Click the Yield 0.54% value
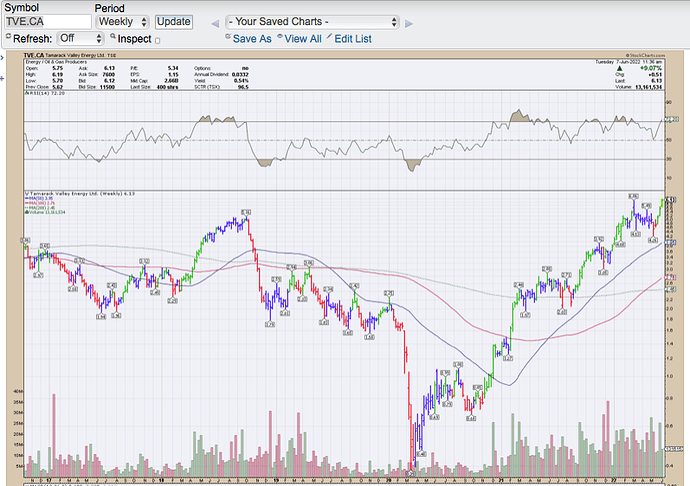 (242, 81)
